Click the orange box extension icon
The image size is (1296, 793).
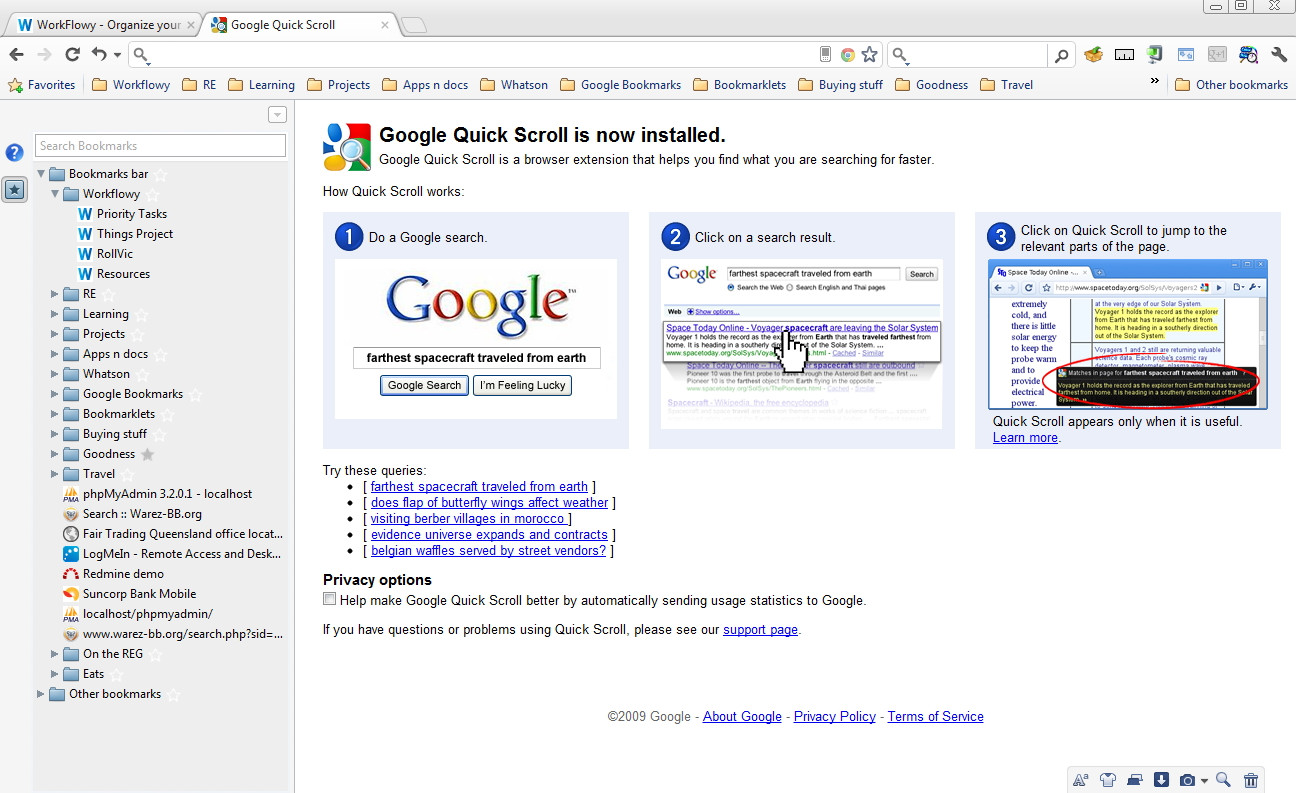click(x=1093, y=55)
